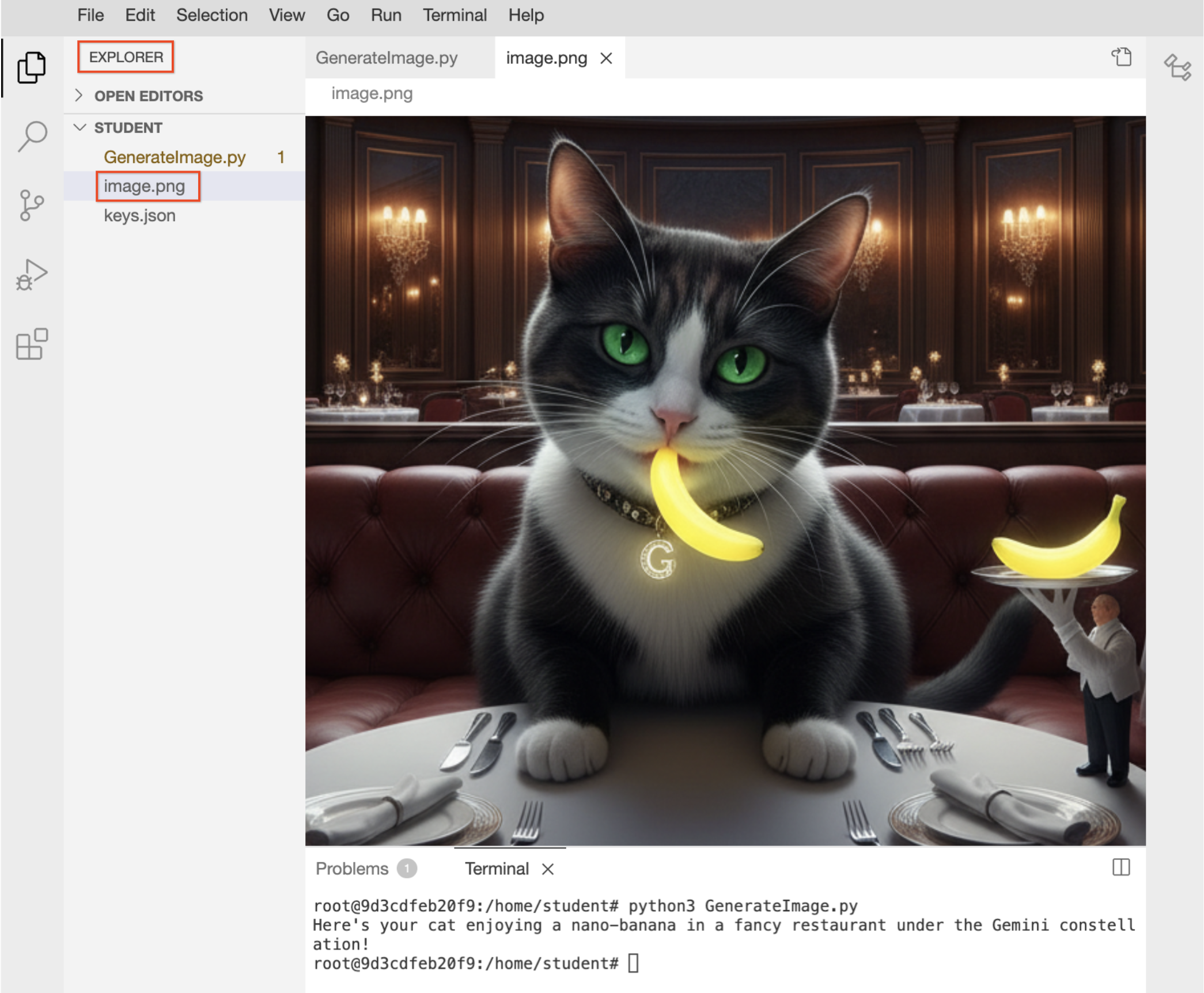Click the icon at top-right of editor tabs
The image size is (1204, 993).
click(x=1121, y=57)
